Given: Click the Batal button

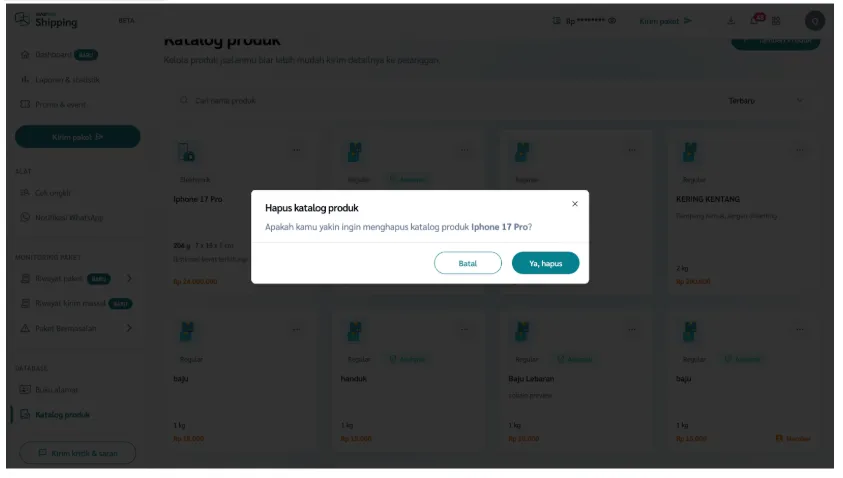Looking at the screenshot, I should (467, 263).
